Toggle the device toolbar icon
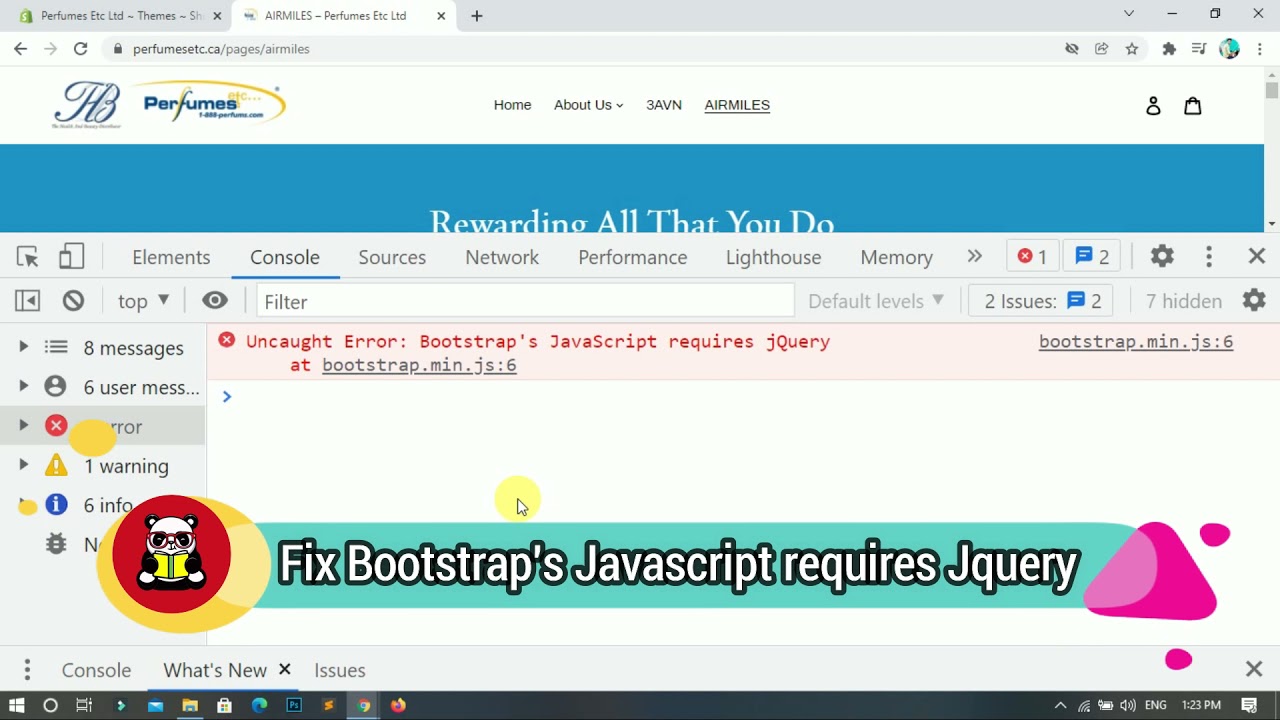 click(x=71, y=257)
